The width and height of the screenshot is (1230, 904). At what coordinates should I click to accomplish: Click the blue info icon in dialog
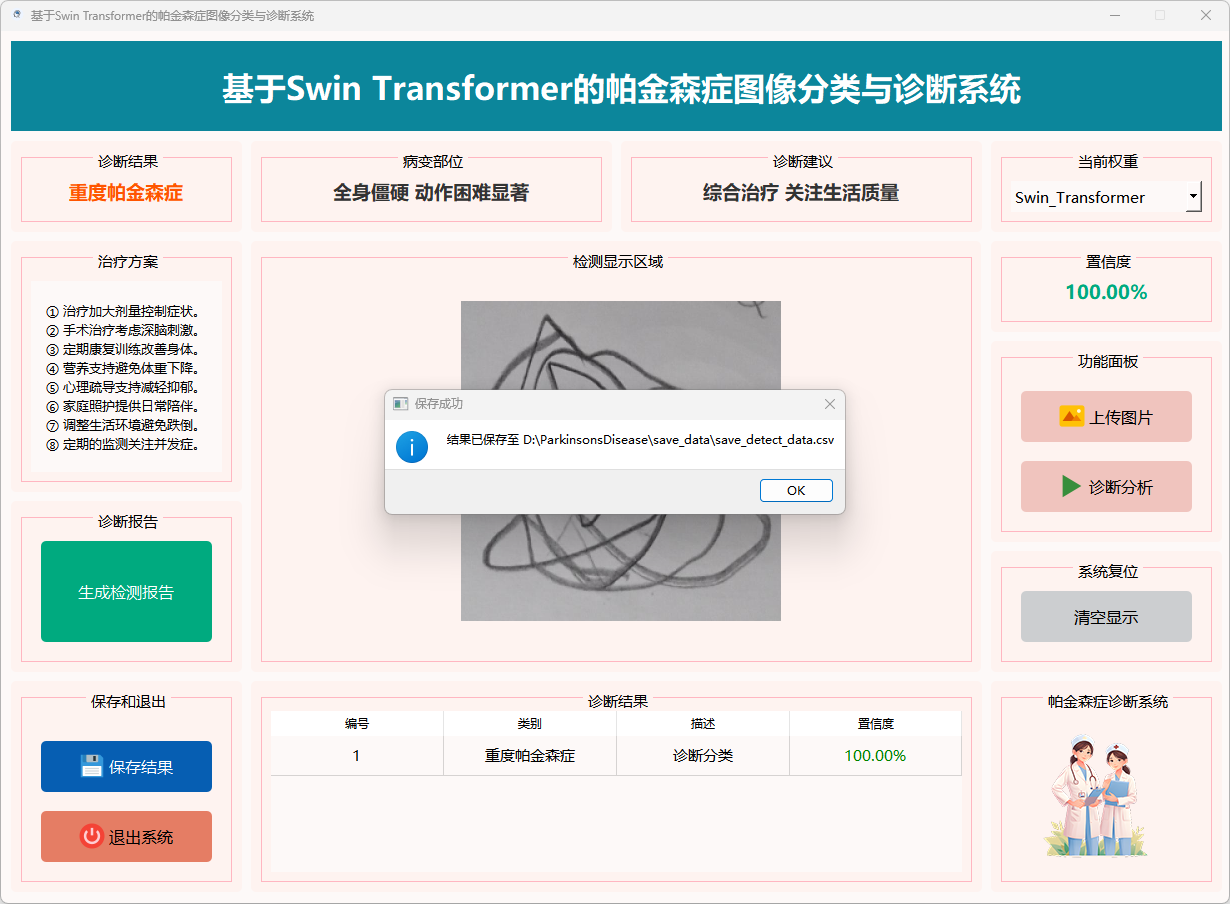click(x=412, y=446)
